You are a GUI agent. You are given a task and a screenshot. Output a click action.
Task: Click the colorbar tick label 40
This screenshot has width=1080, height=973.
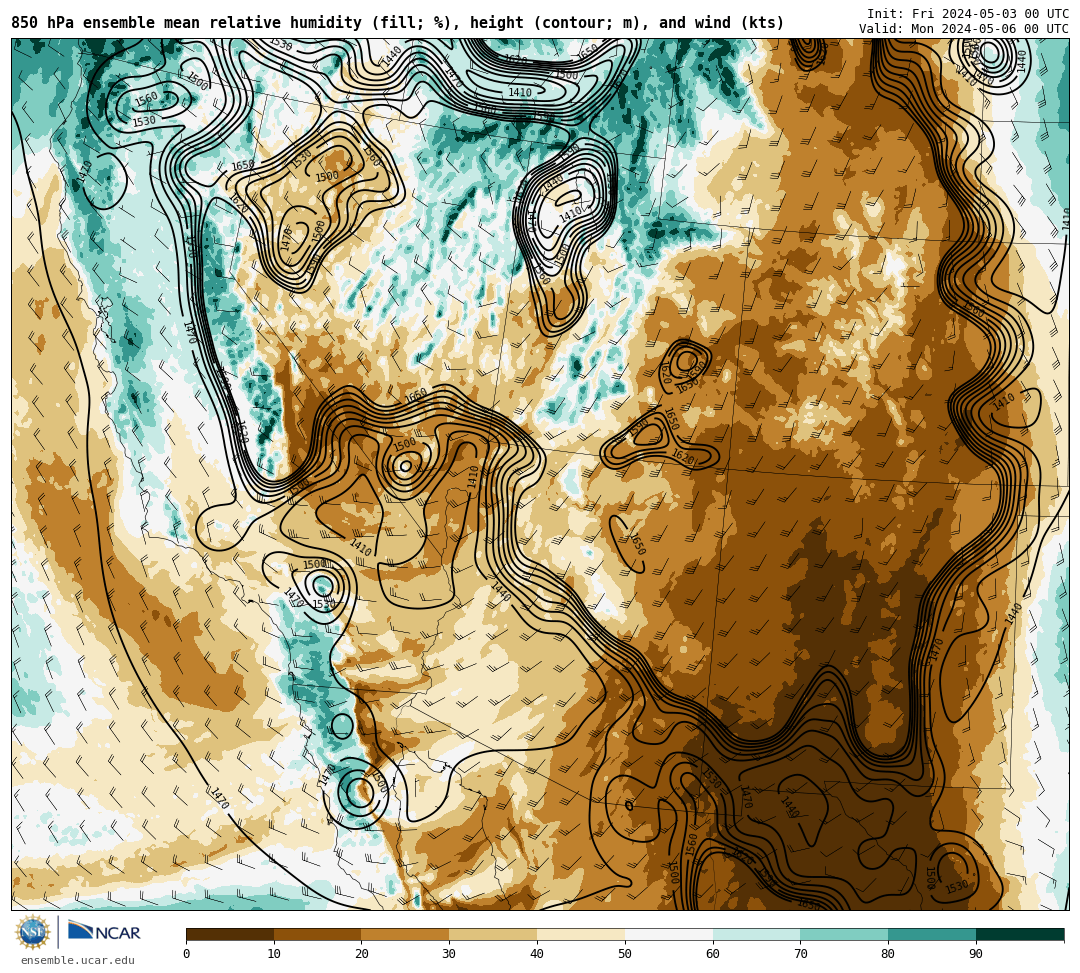537,954
